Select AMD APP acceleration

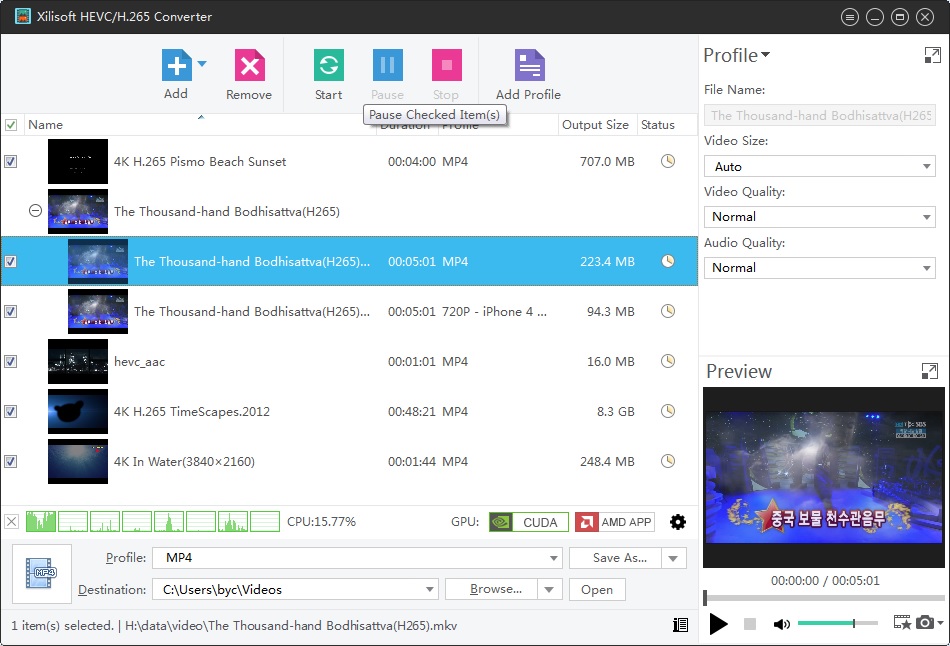(614, 521)
